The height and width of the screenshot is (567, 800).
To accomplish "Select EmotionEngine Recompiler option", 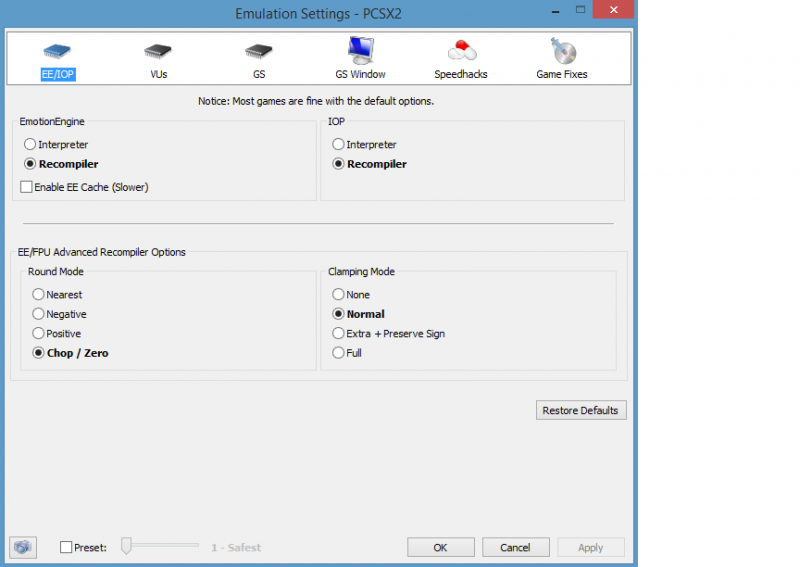I will (x=61, y=164).
